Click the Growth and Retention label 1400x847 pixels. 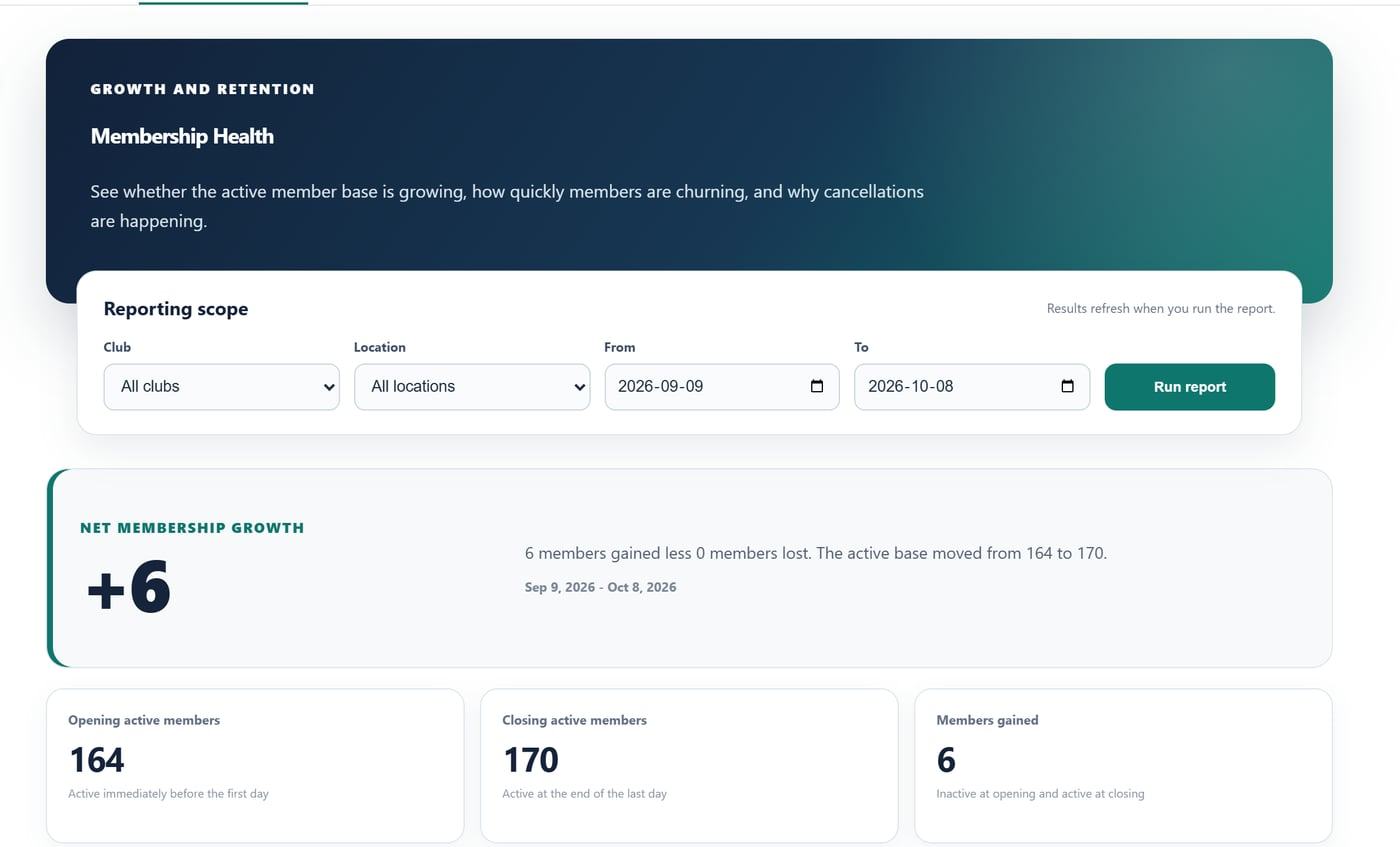pyautogui.click(x=202, y=89)
